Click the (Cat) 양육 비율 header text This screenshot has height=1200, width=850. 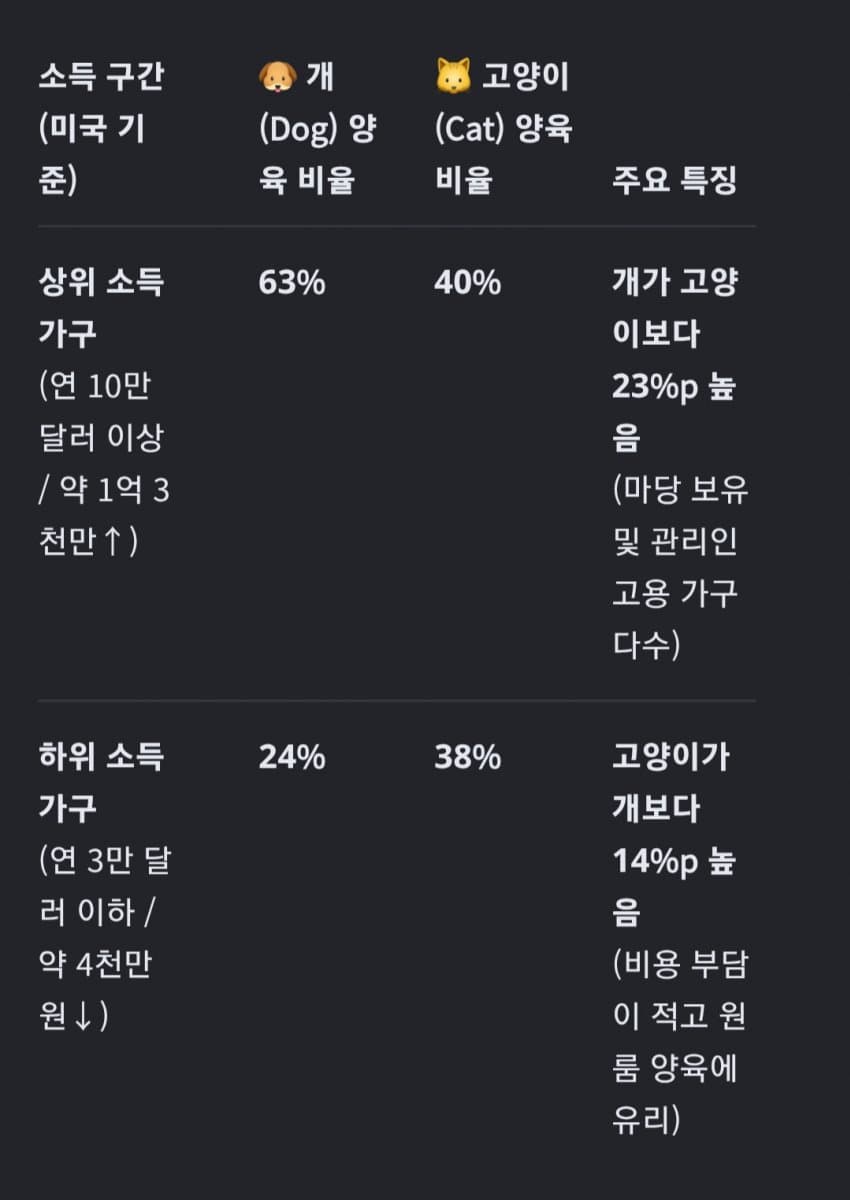point(504,155)
